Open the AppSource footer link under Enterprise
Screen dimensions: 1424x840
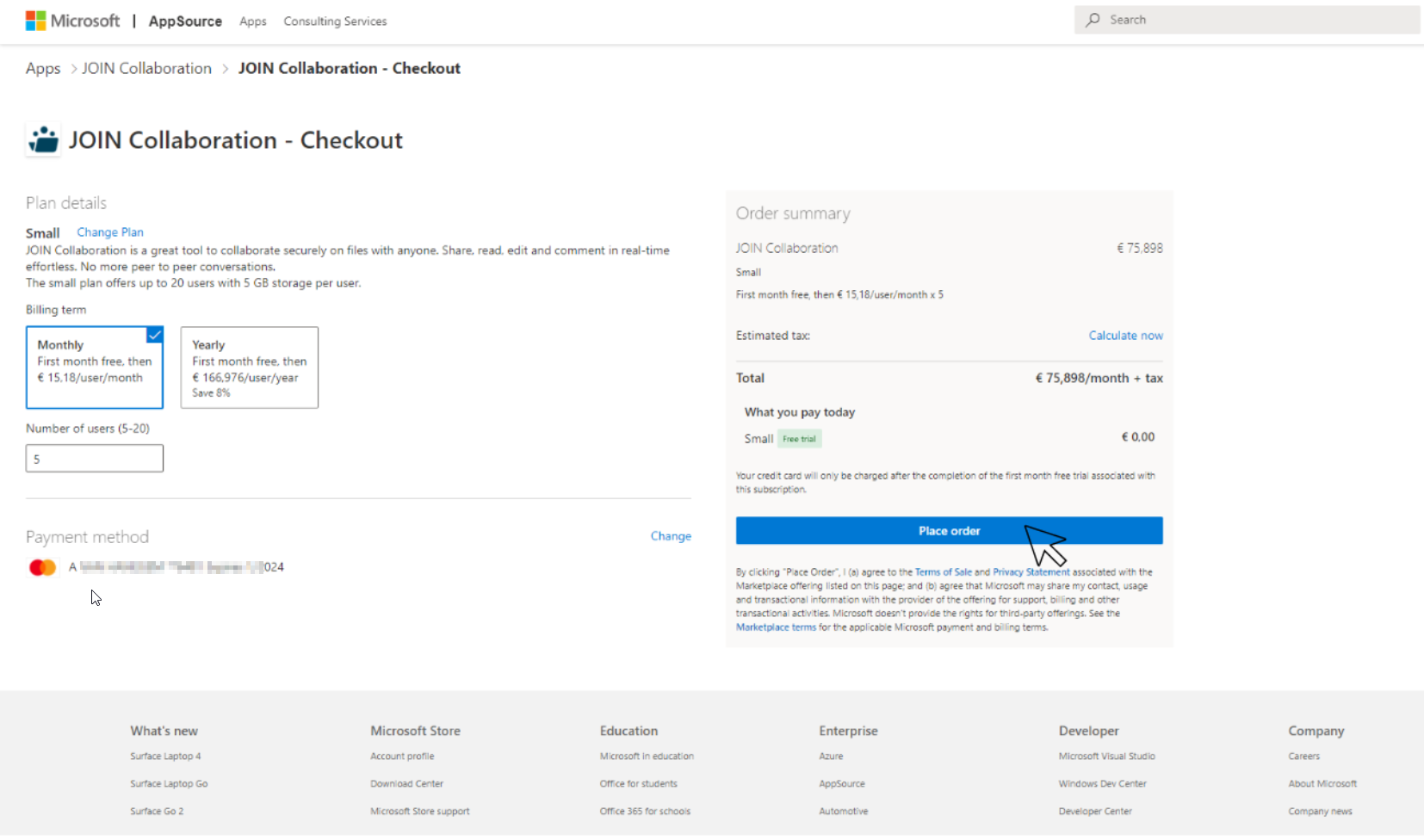(x=842, y=784)
